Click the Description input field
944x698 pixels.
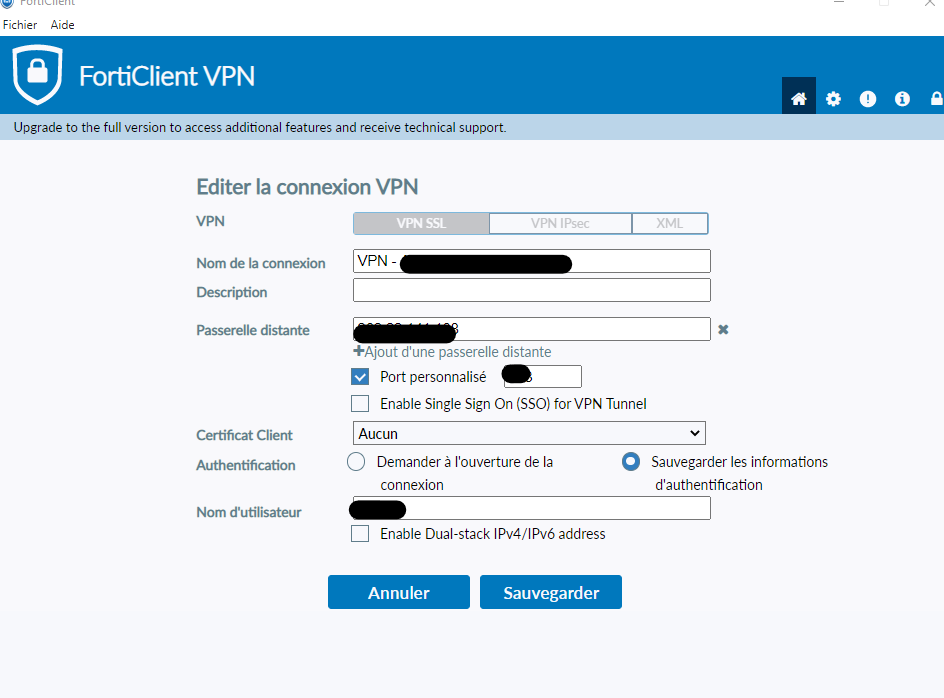coord(531,290)
